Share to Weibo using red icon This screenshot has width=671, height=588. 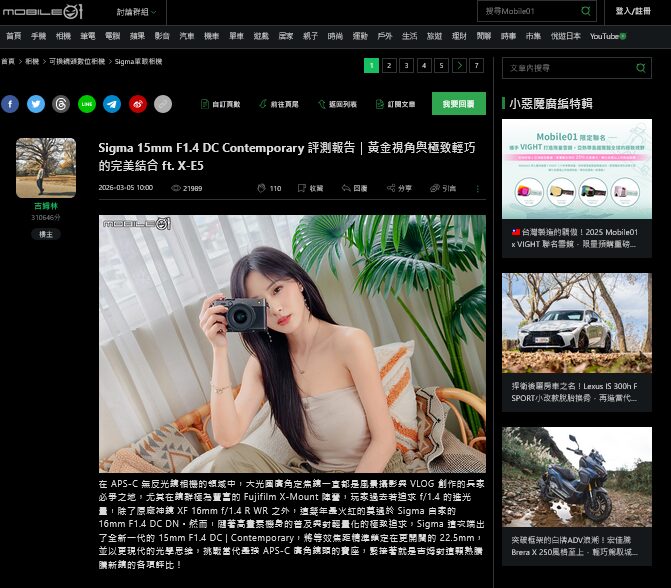[x=137, y=104]
